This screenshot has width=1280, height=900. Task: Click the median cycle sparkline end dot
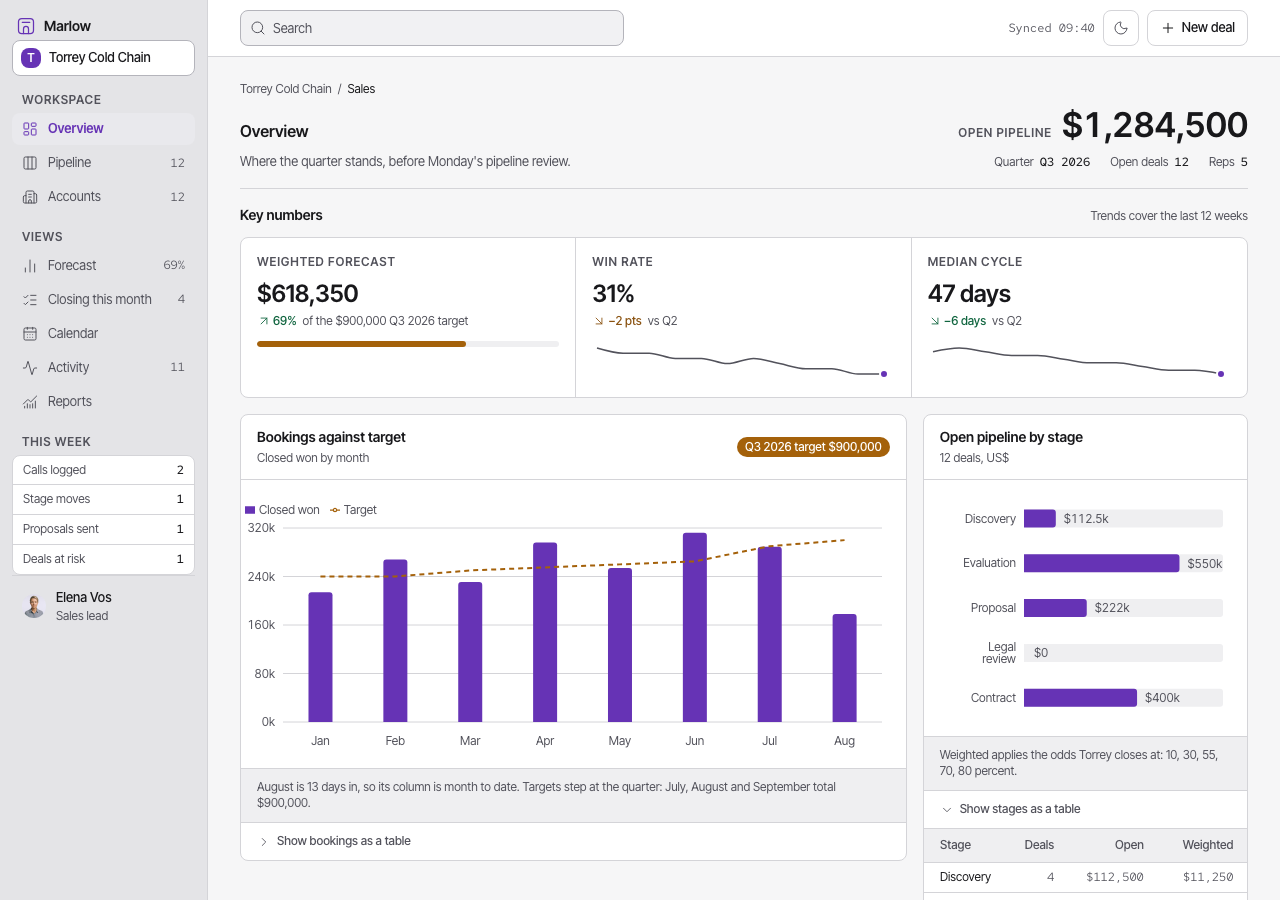(x=1220, y=374)
